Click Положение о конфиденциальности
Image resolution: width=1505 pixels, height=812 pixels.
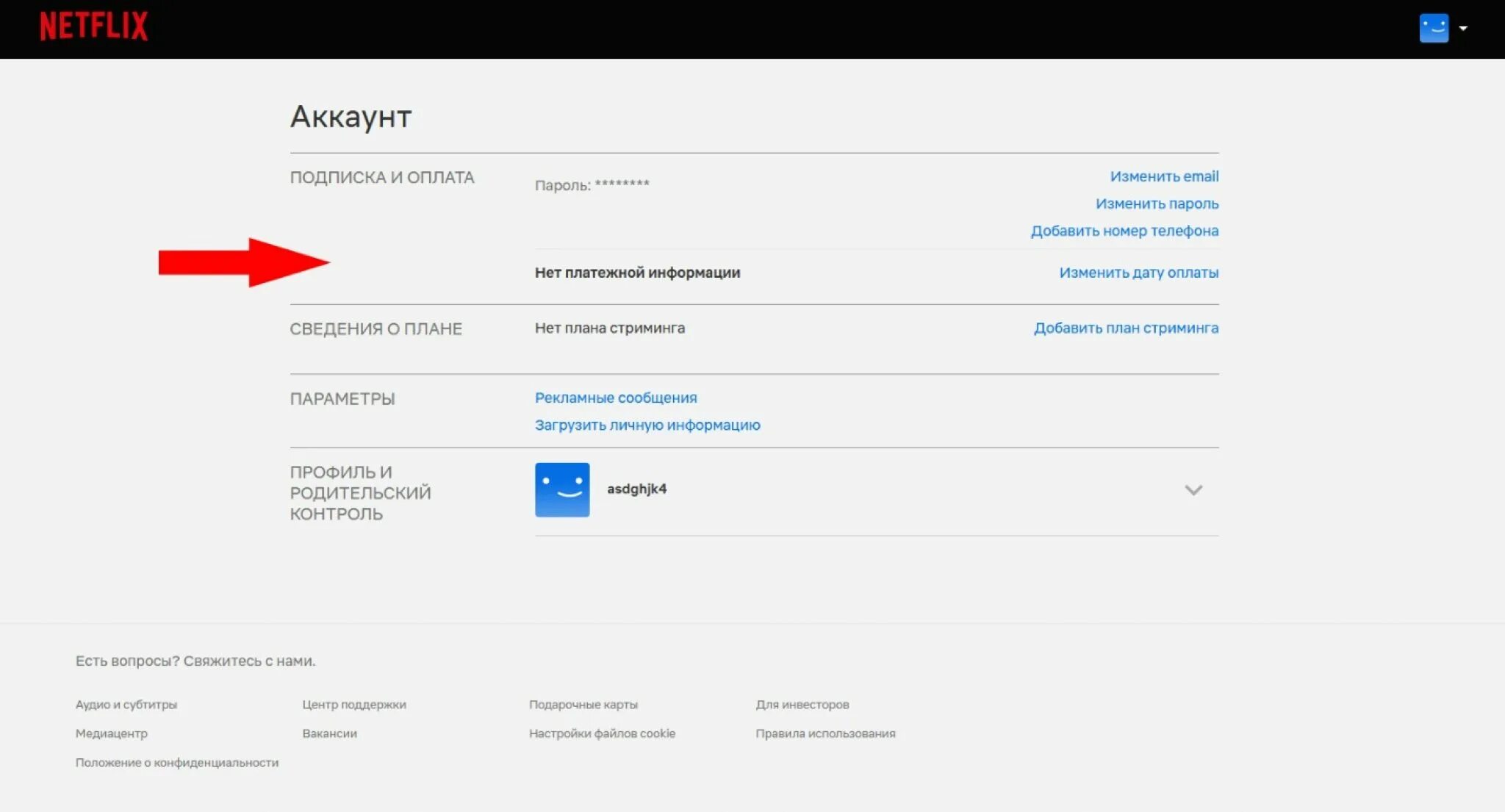coord(177,763)
